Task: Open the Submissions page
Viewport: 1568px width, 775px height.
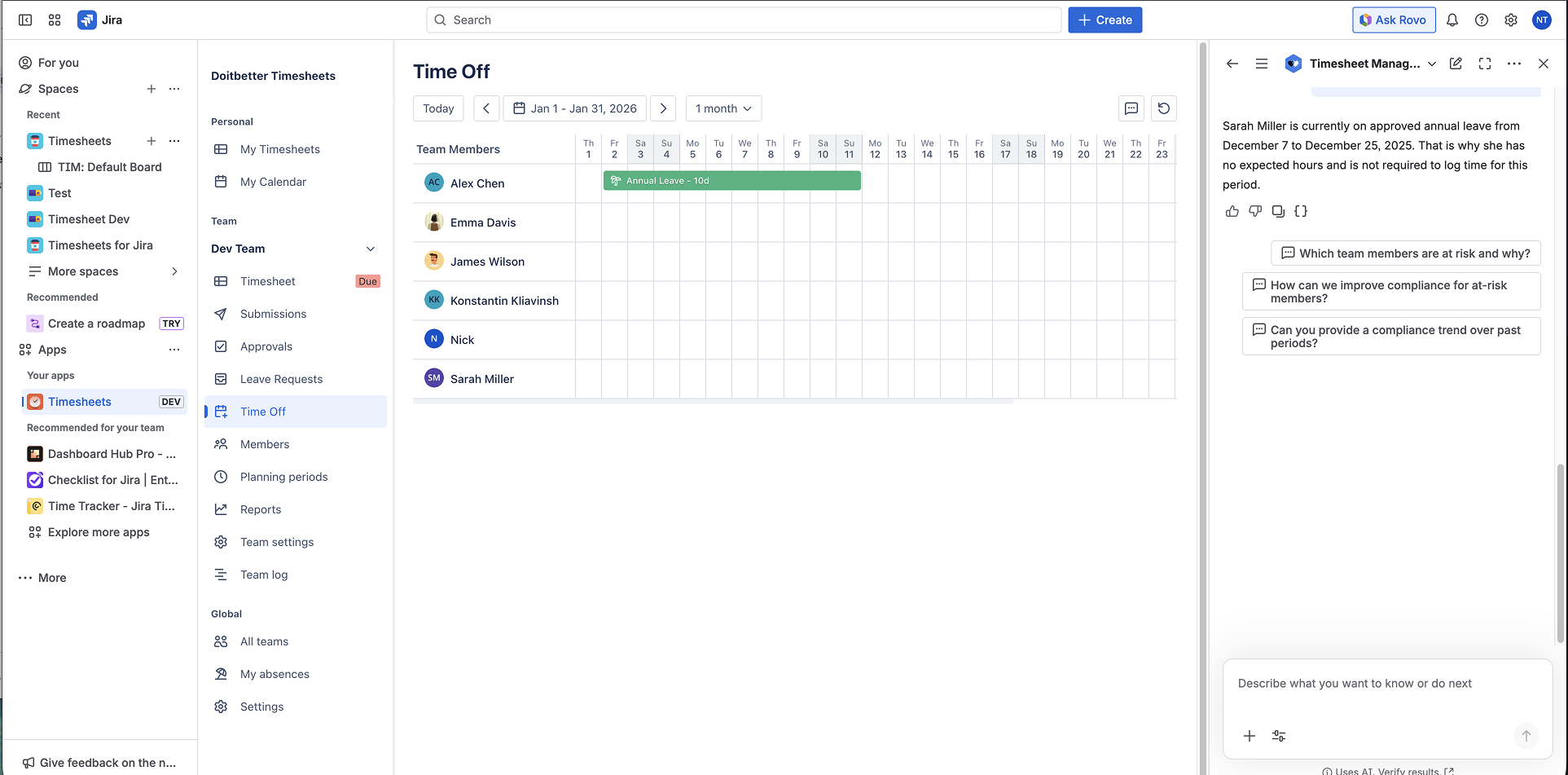Action: click(295, 314)
